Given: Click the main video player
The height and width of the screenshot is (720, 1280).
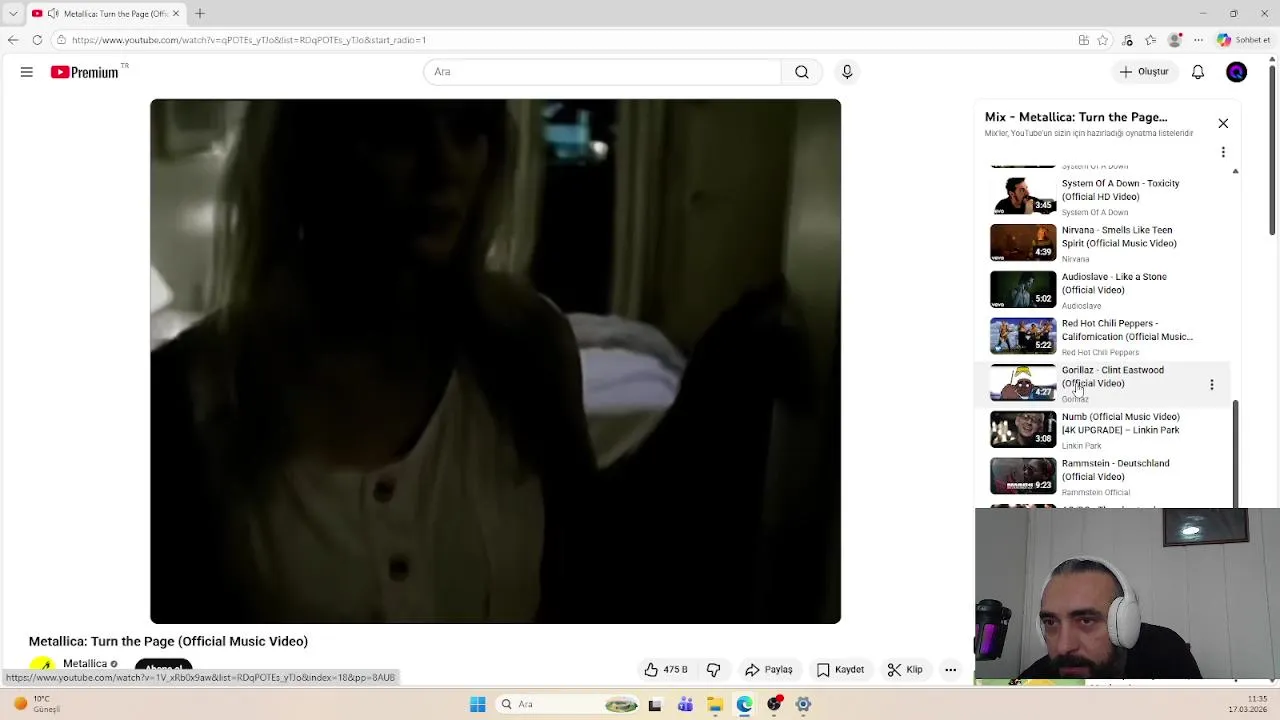Looking at the screenshot, I should click(495, 361).
